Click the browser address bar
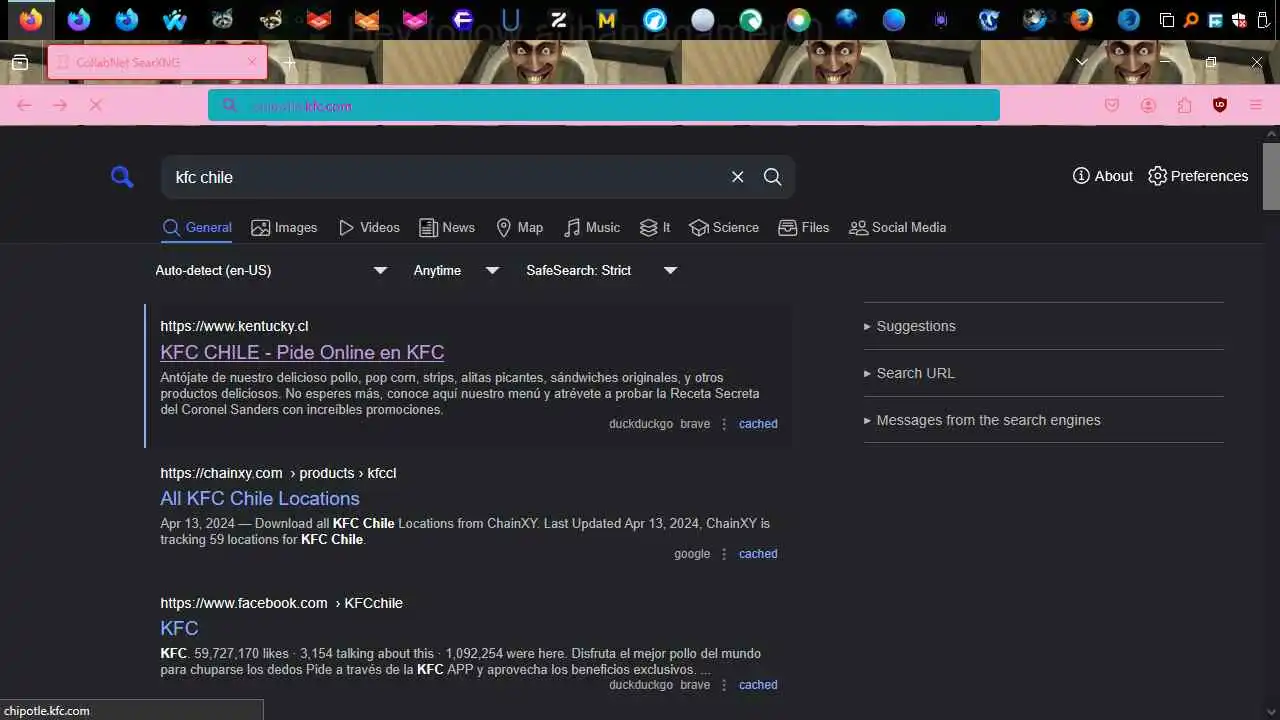Image resolution: width=1280 pixels, height=720 pixels. click(604, 105)
